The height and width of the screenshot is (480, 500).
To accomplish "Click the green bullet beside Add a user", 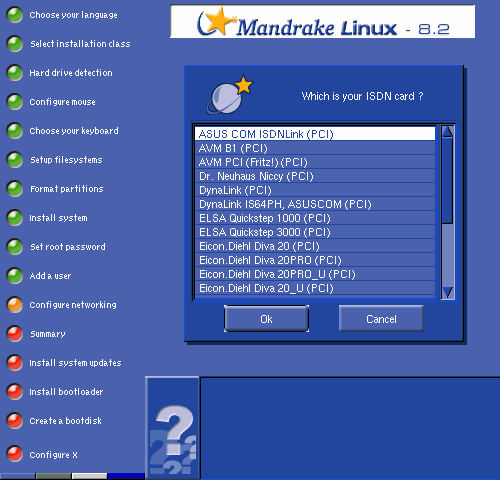I will pyautogui.click(x=15, y=276).
